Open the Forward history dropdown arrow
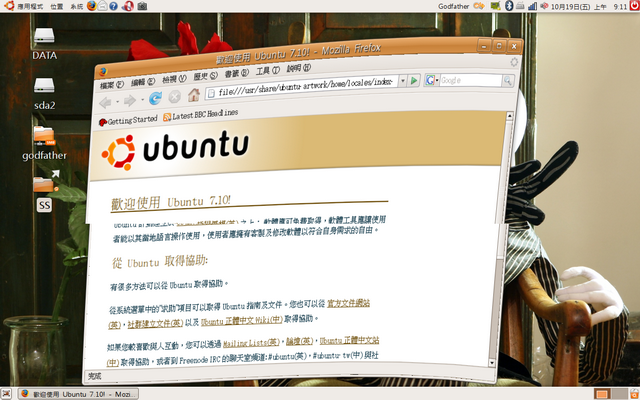Viewport: 640px width, 400px height. [x=142, y=99]
